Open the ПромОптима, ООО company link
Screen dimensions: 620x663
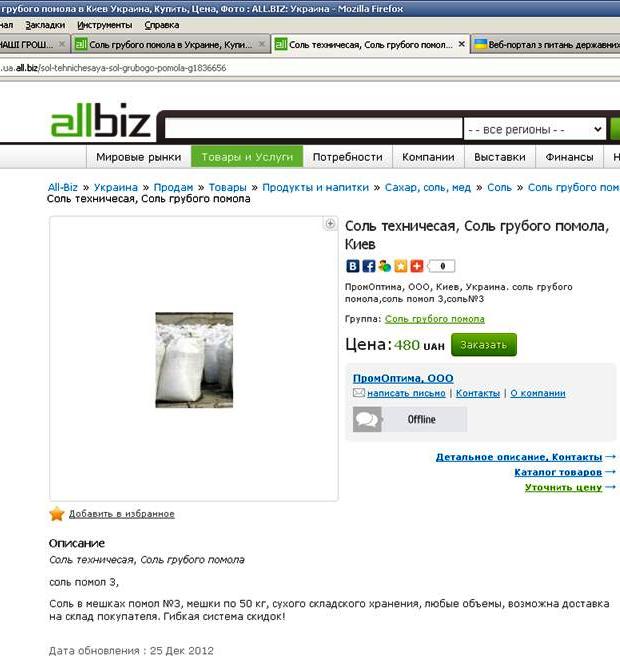tap(403, 378)
